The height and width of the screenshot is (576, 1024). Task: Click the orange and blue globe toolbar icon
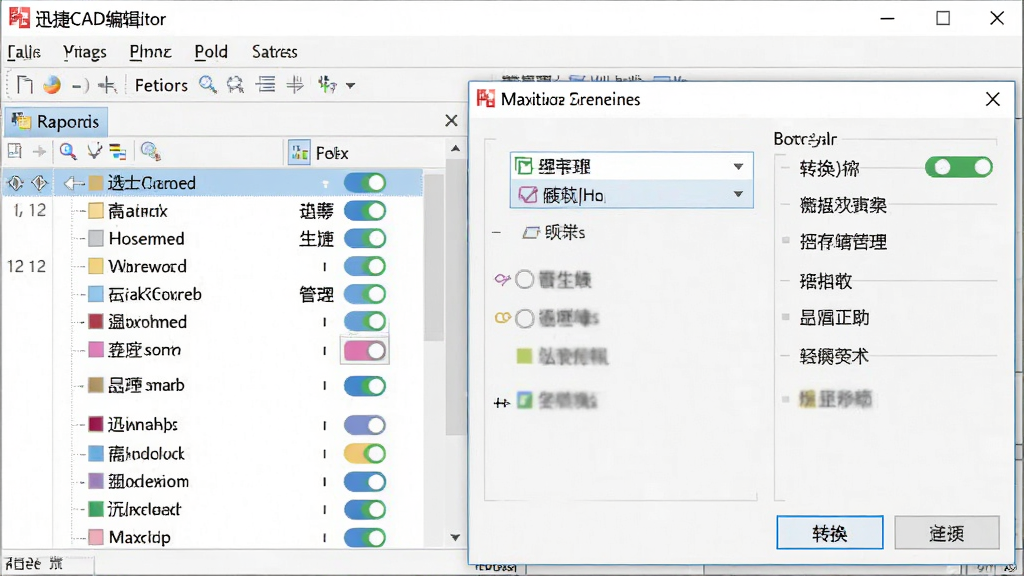click(x=52, y=85)
